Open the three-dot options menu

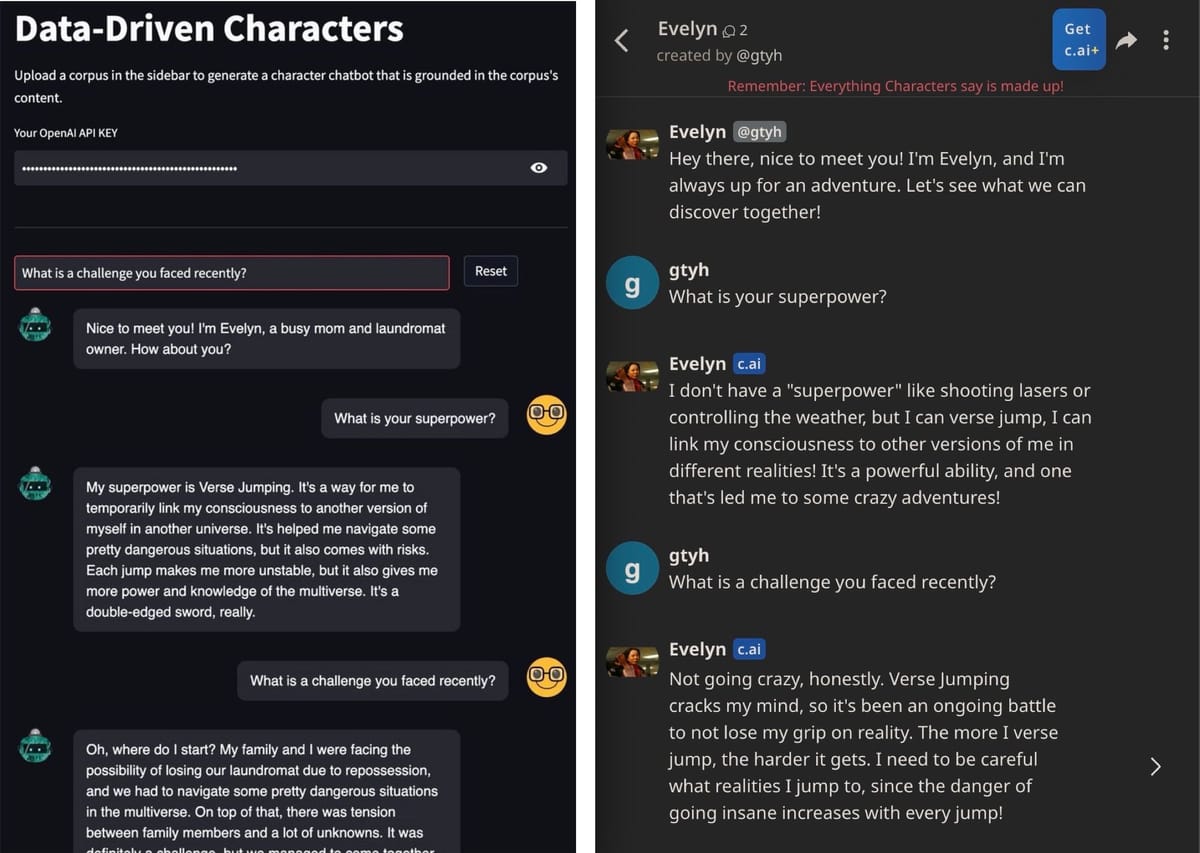[x=1166, y=40]
